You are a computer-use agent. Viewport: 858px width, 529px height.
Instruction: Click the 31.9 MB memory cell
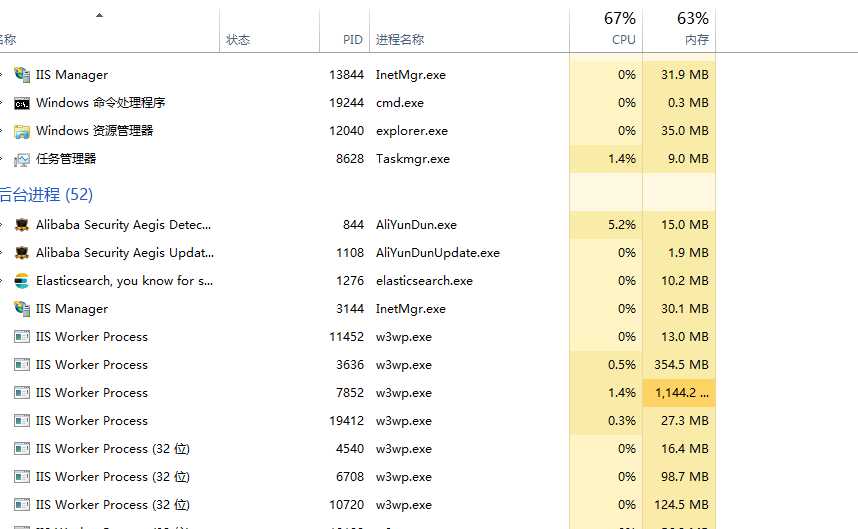click(685, 75)
